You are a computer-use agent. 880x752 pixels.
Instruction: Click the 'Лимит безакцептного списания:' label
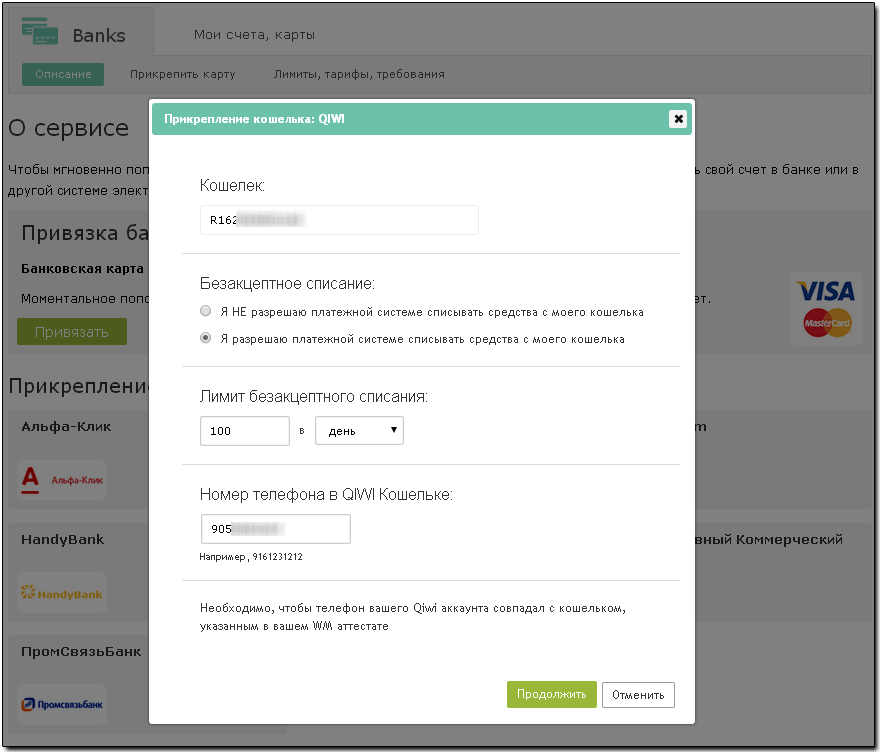tap(314, 397)
